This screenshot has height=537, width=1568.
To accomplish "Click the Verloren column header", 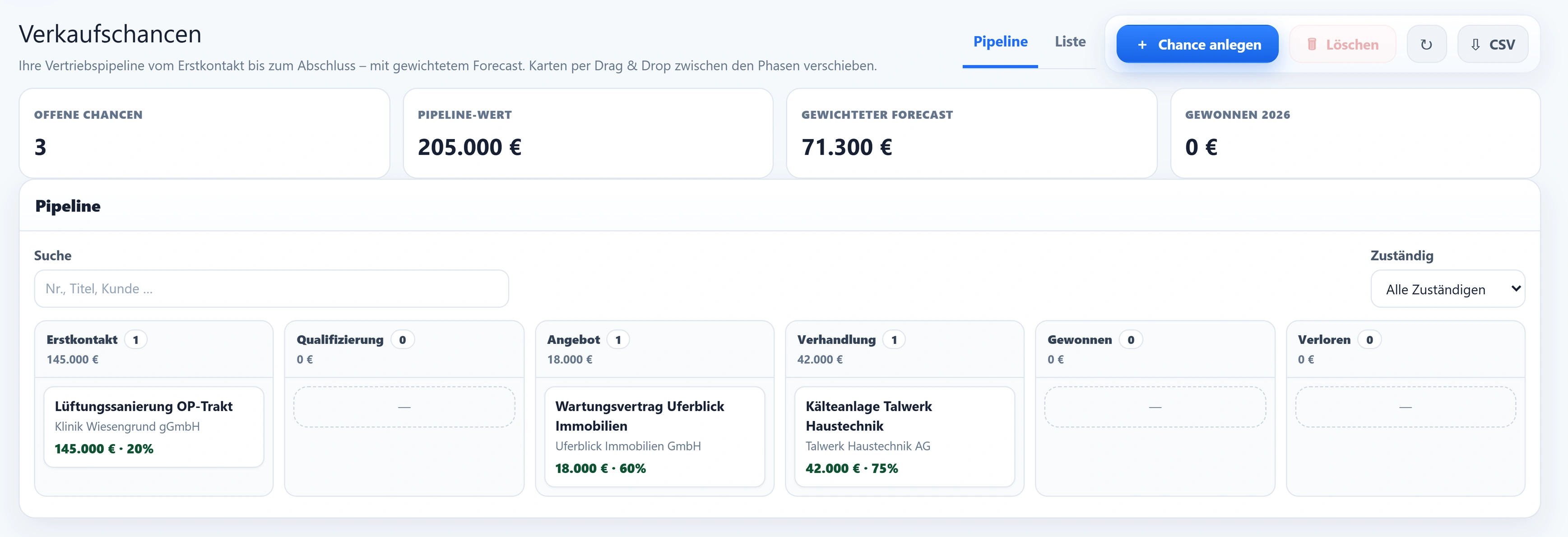I will [x=1406, y=349].
